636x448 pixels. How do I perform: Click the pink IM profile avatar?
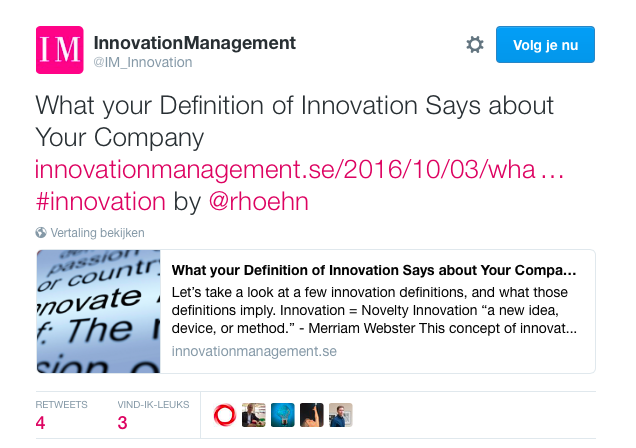click(x=60, y=50)
